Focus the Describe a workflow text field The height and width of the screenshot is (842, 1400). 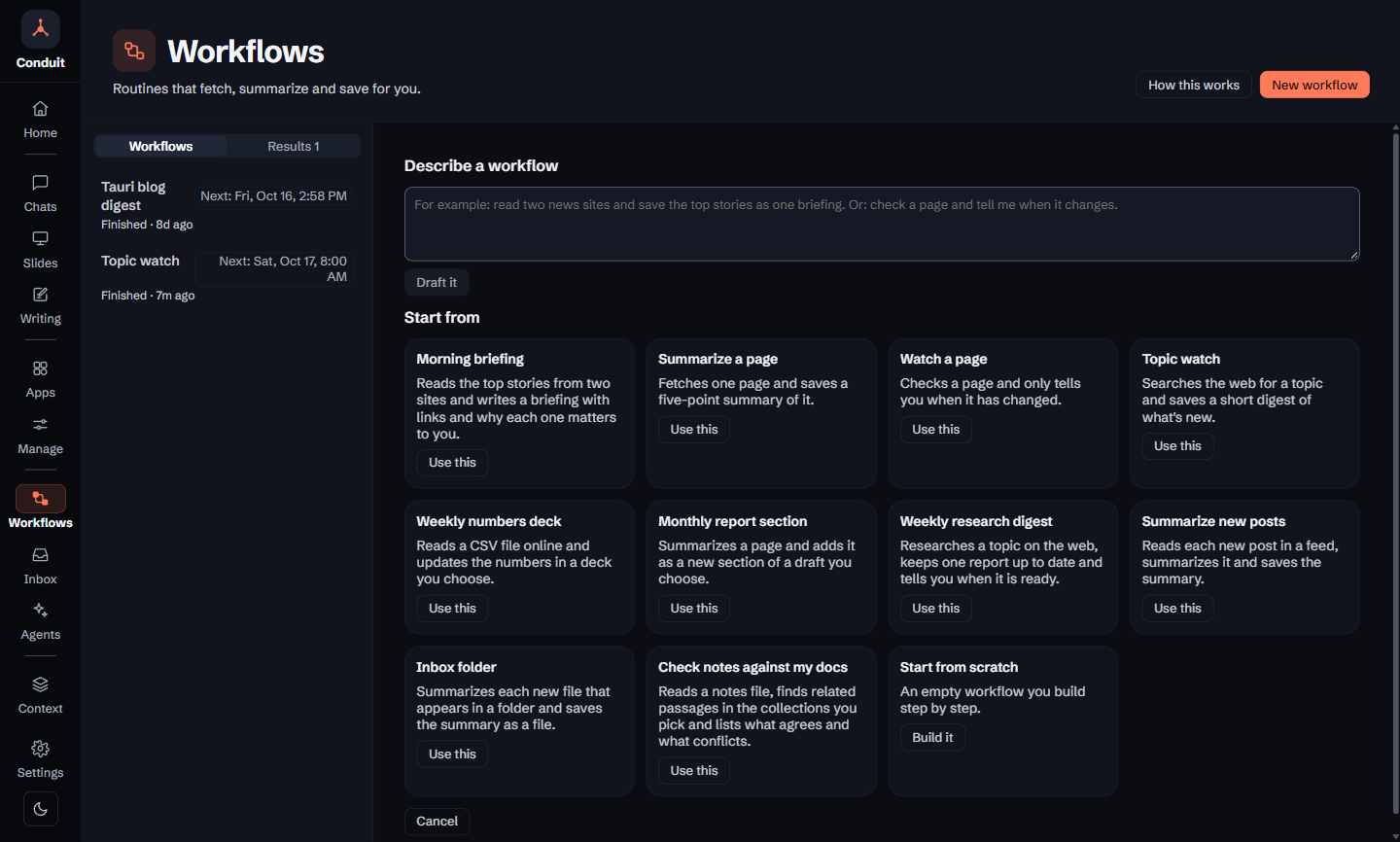882,224
